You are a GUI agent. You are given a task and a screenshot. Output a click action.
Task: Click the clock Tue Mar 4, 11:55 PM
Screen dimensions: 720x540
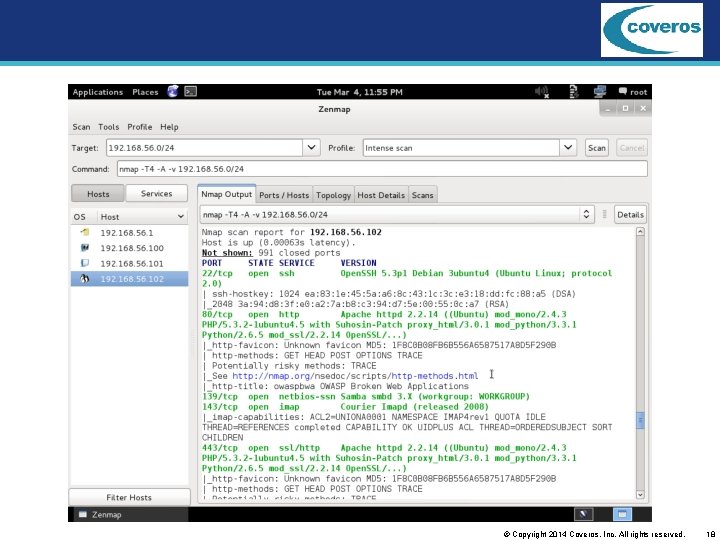(x=360, y=92)
